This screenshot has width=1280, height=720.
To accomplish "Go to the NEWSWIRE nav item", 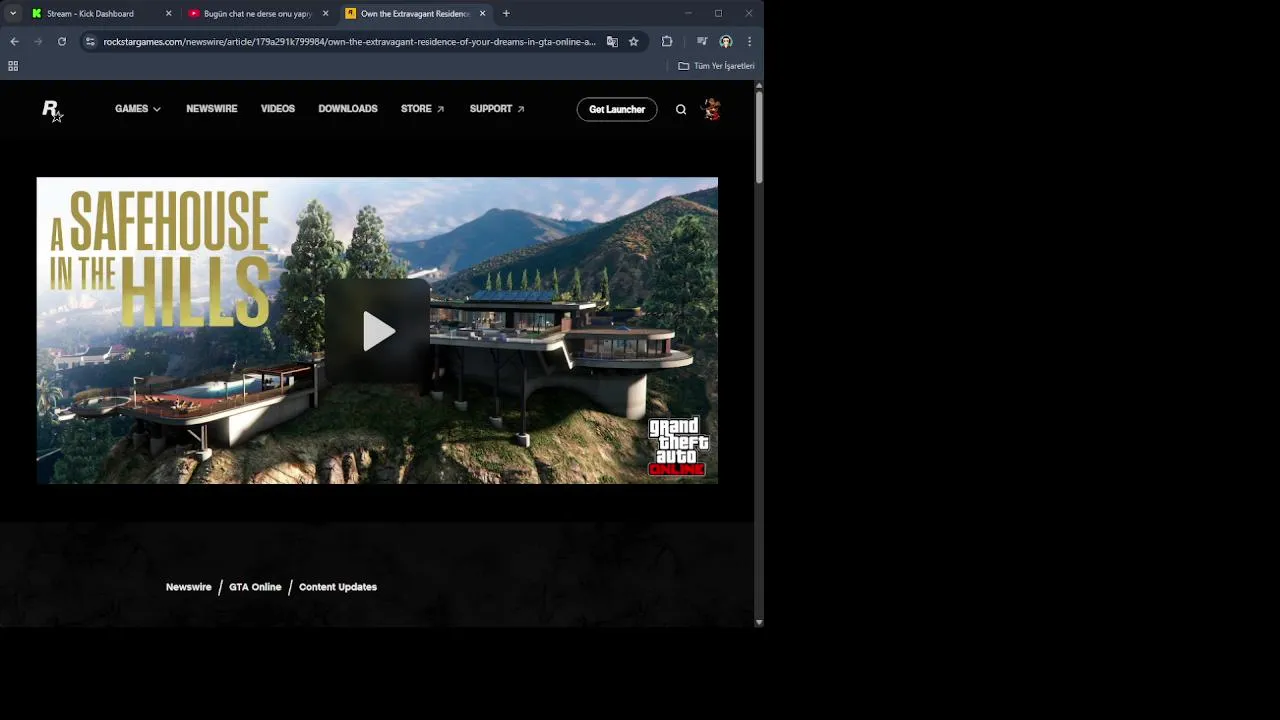I will tap(212, 109).
